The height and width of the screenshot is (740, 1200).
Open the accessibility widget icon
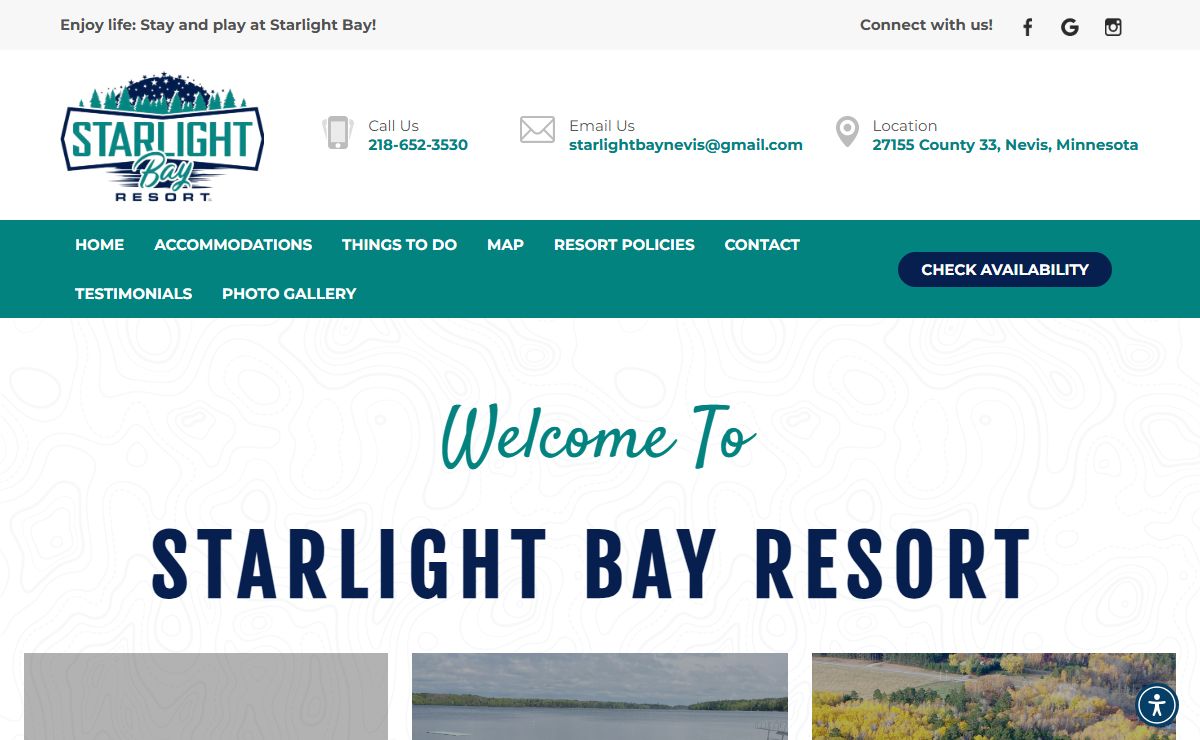click(1157, 705)
